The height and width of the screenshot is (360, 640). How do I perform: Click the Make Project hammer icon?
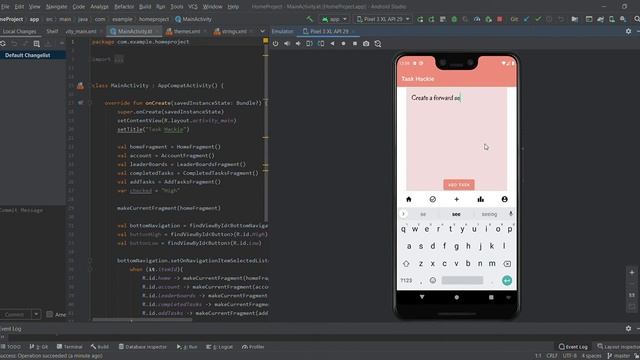click(309, 19)
